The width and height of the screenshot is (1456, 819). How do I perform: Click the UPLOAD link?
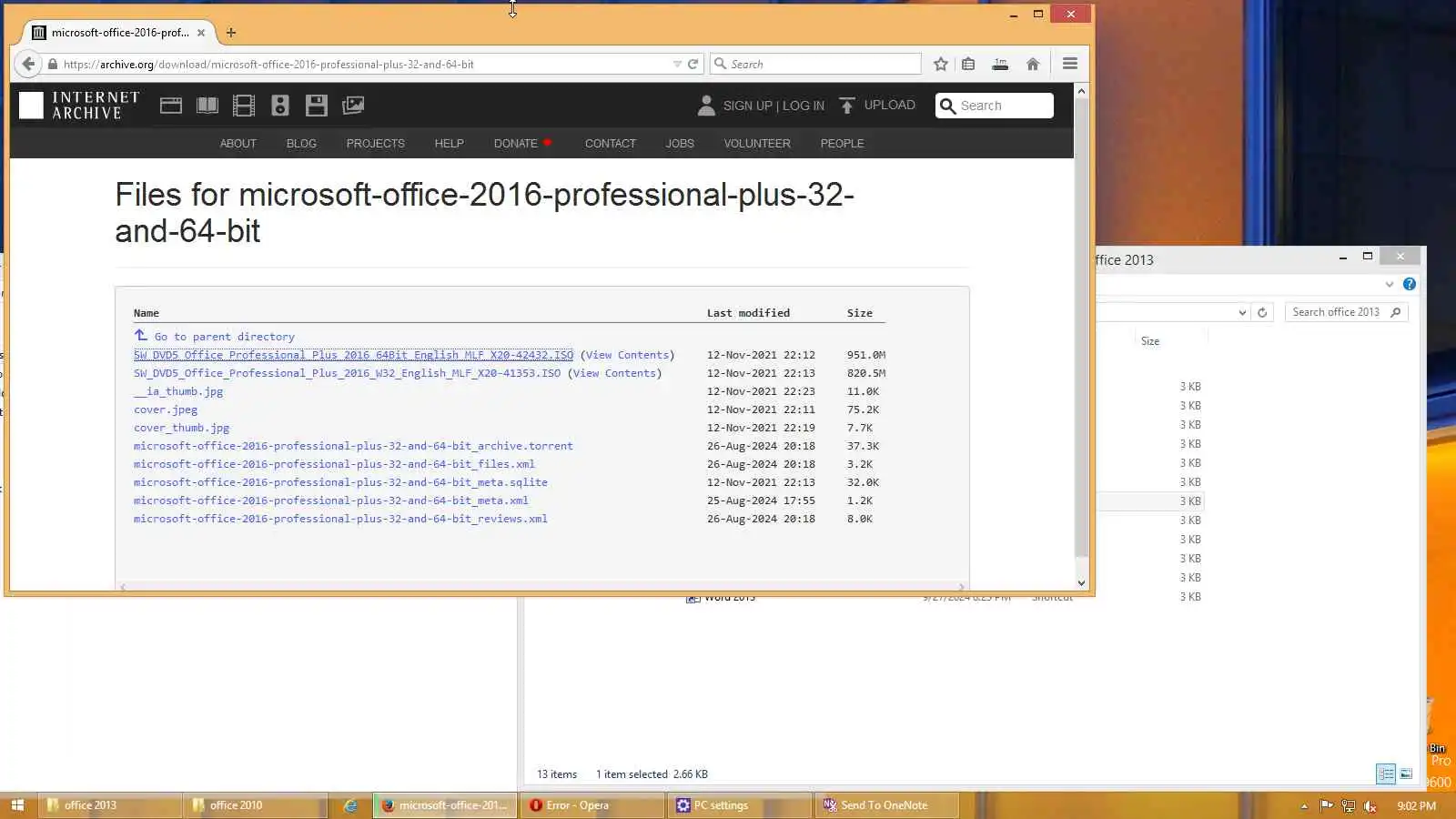pyautogui.click(x=890, y=105)
